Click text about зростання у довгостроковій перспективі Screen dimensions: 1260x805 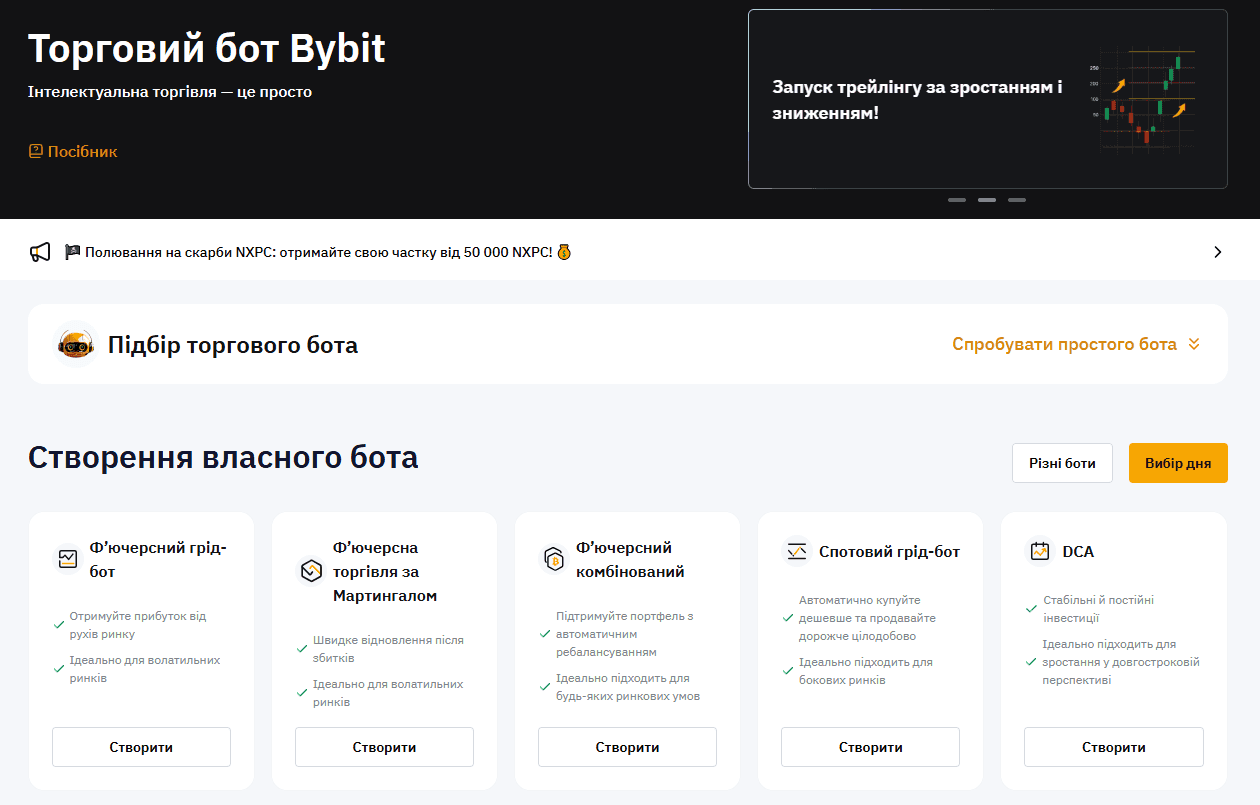(x=1120, y=662)
